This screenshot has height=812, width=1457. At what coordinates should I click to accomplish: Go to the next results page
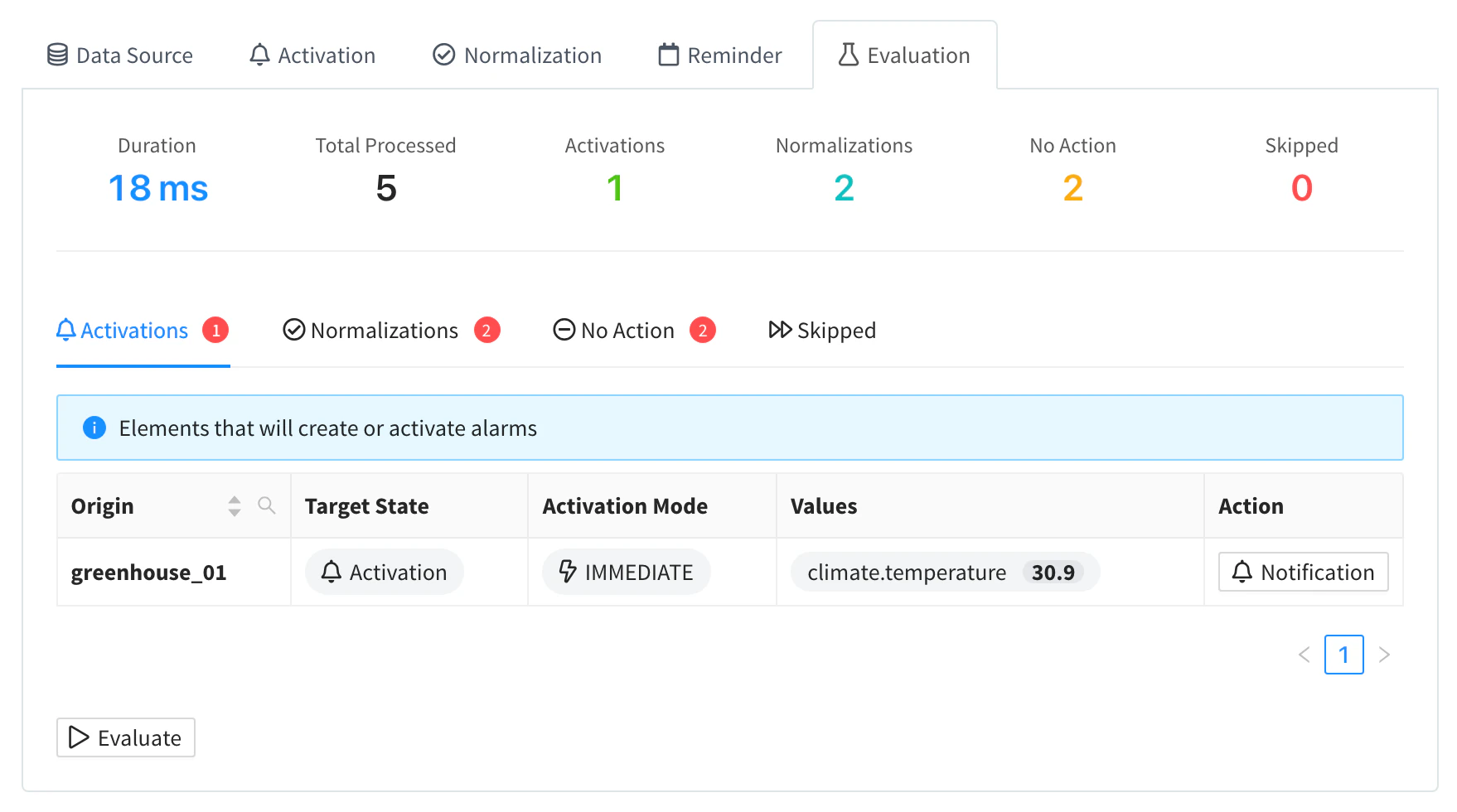click(1384, 655)
